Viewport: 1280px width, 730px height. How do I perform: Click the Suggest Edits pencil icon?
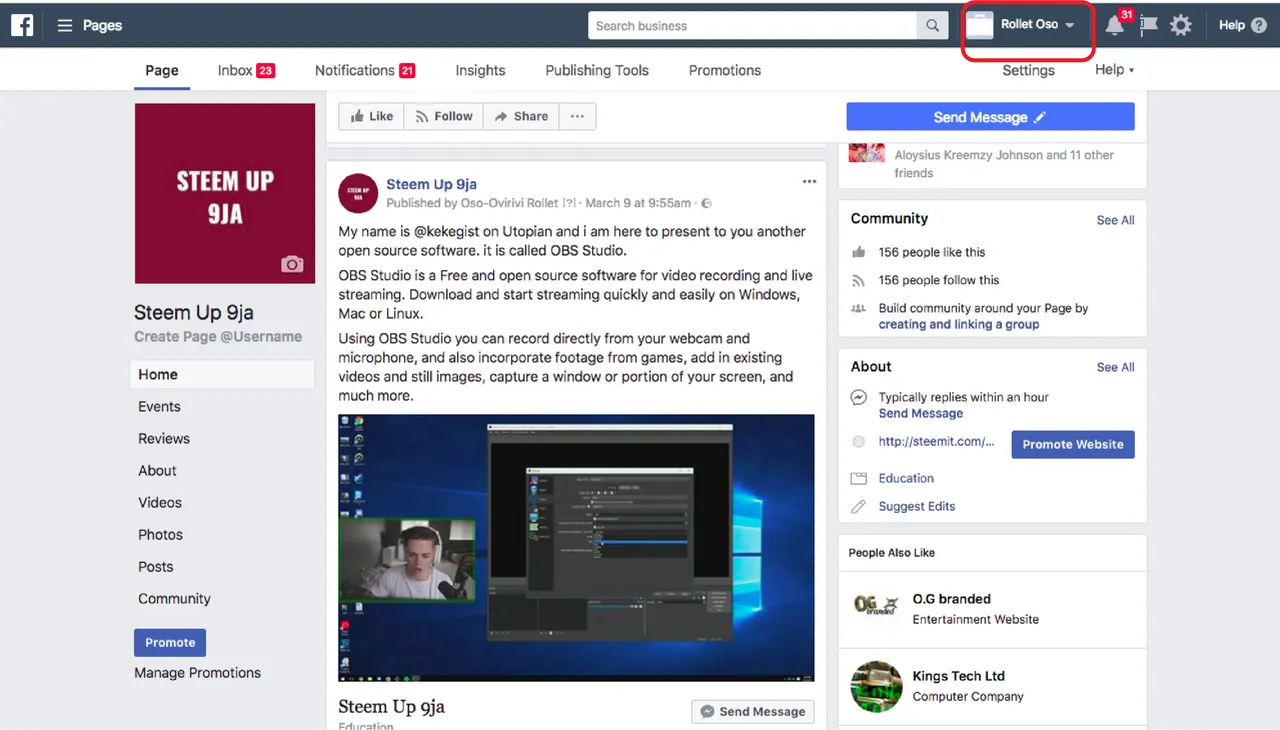(x=858, y=507)
